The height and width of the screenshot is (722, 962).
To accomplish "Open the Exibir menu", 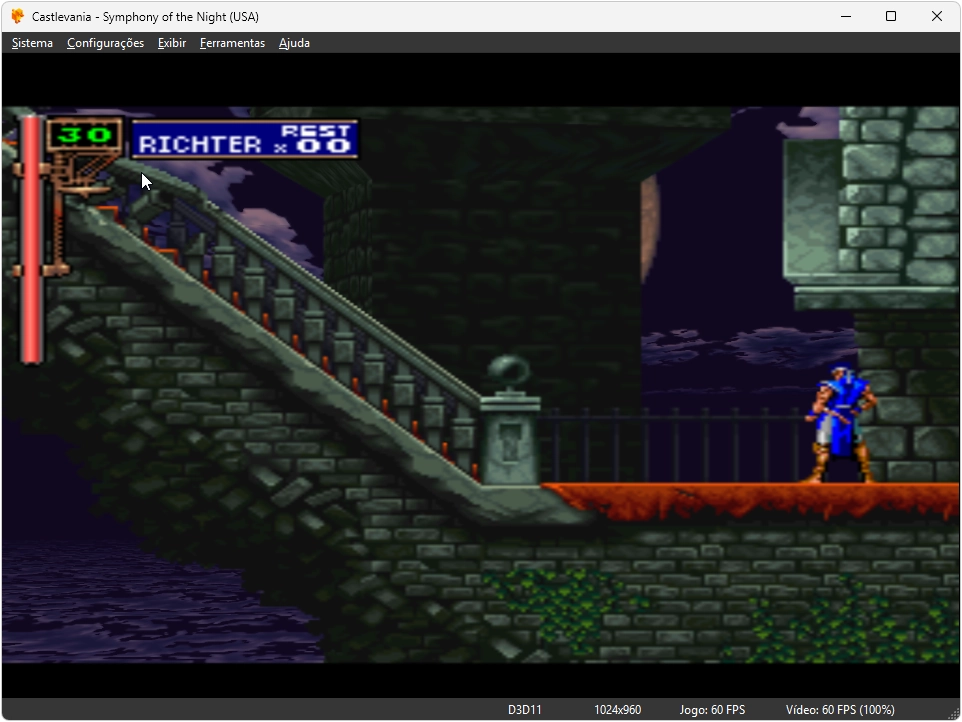I will click(172, 43).
